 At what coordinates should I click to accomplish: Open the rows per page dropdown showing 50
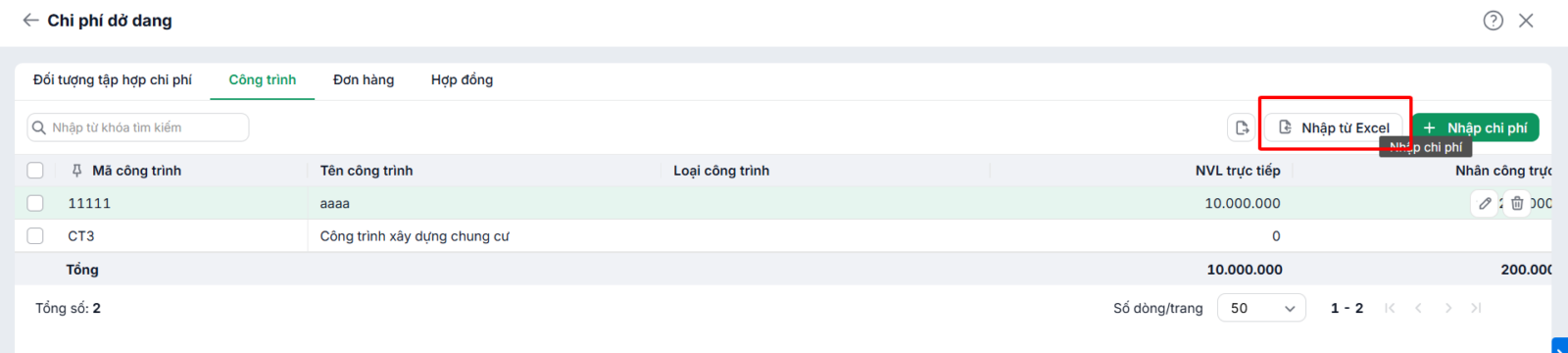coord(1261,308)
